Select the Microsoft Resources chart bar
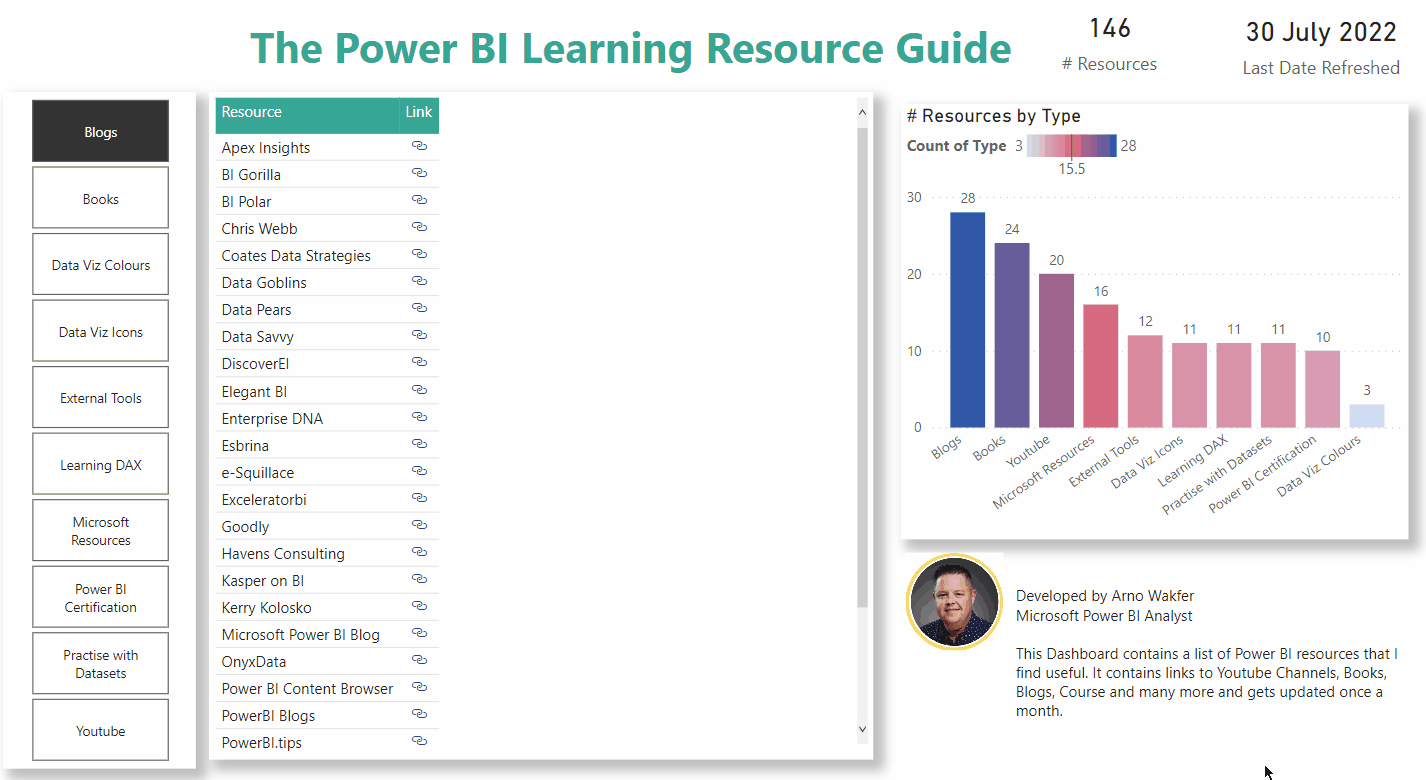 click(x=1100, y=366)
